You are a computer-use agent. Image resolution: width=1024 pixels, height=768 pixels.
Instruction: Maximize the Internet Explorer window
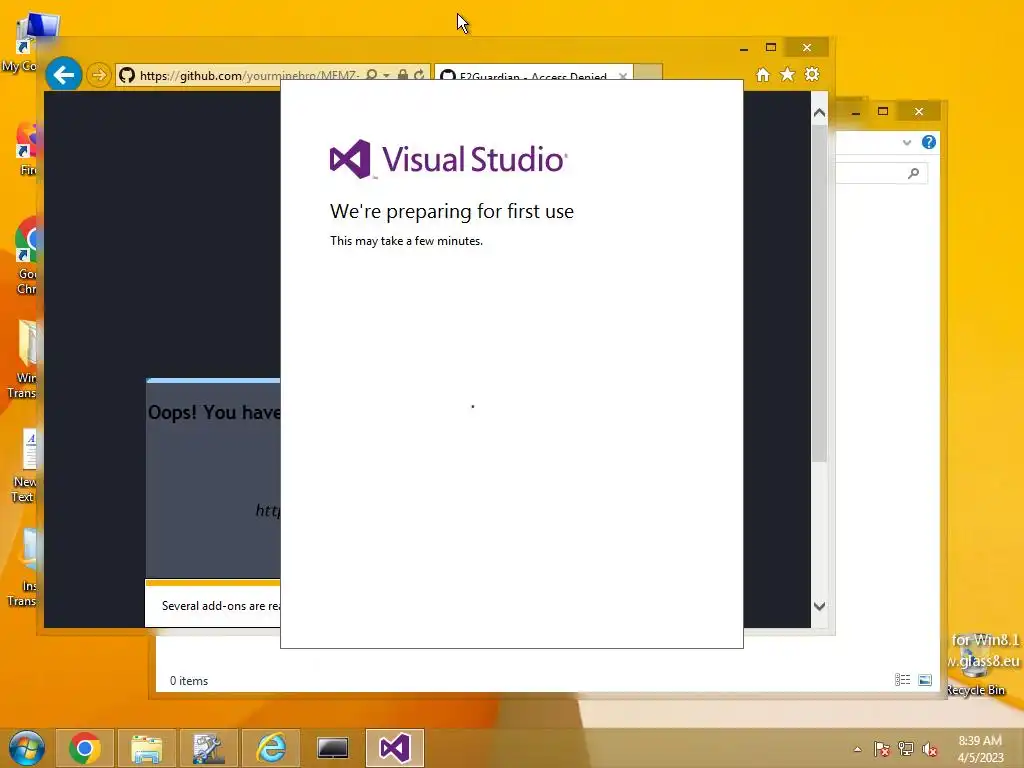click(771, 48)
